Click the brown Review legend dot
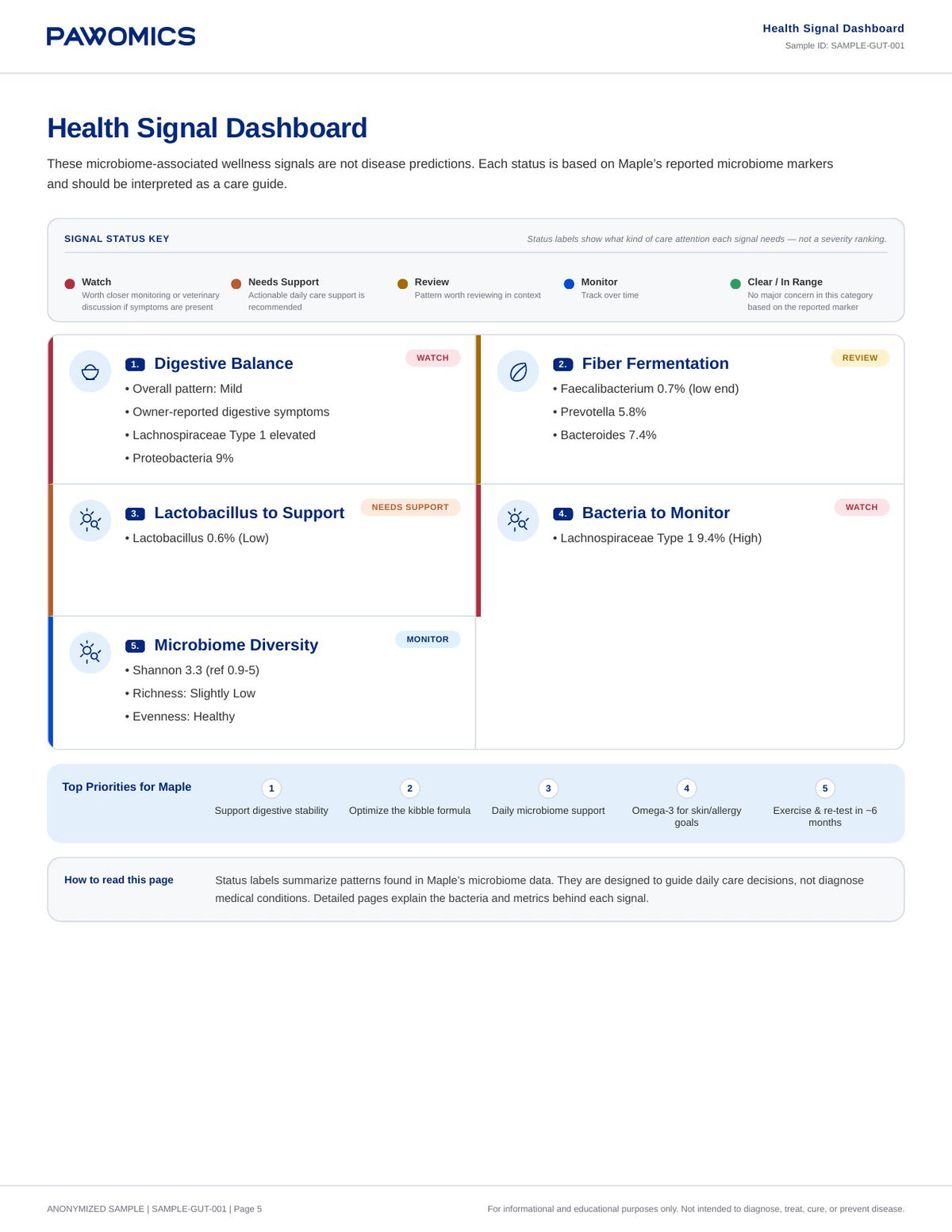 coord(402,283)
